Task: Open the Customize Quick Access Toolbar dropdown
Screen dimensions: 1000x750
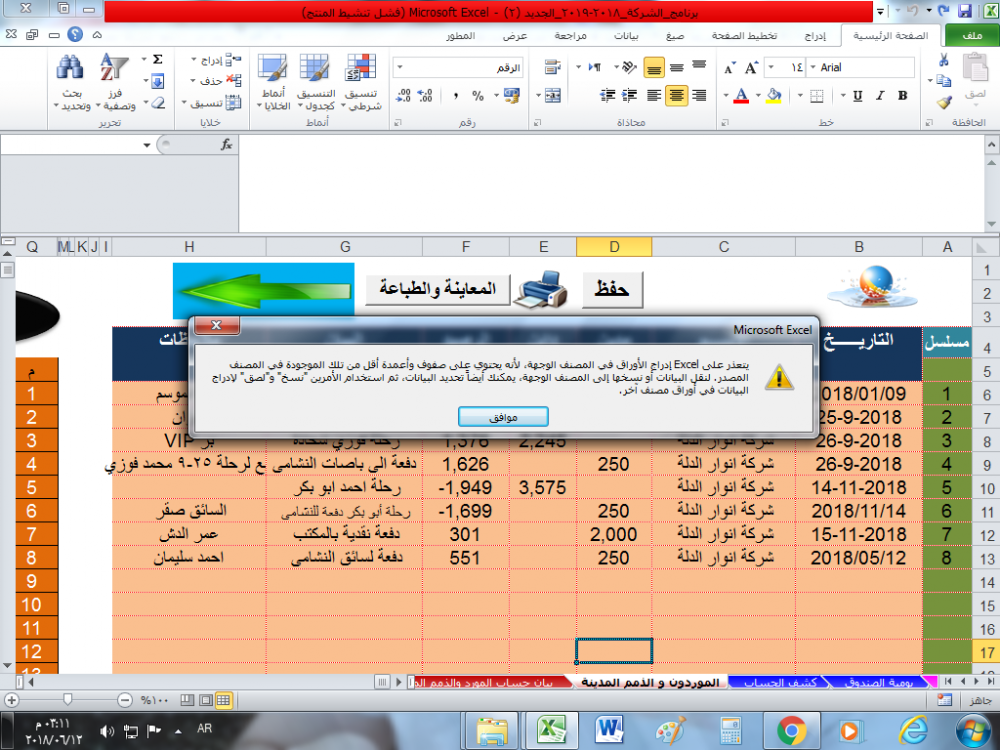Action: (881, 11)
